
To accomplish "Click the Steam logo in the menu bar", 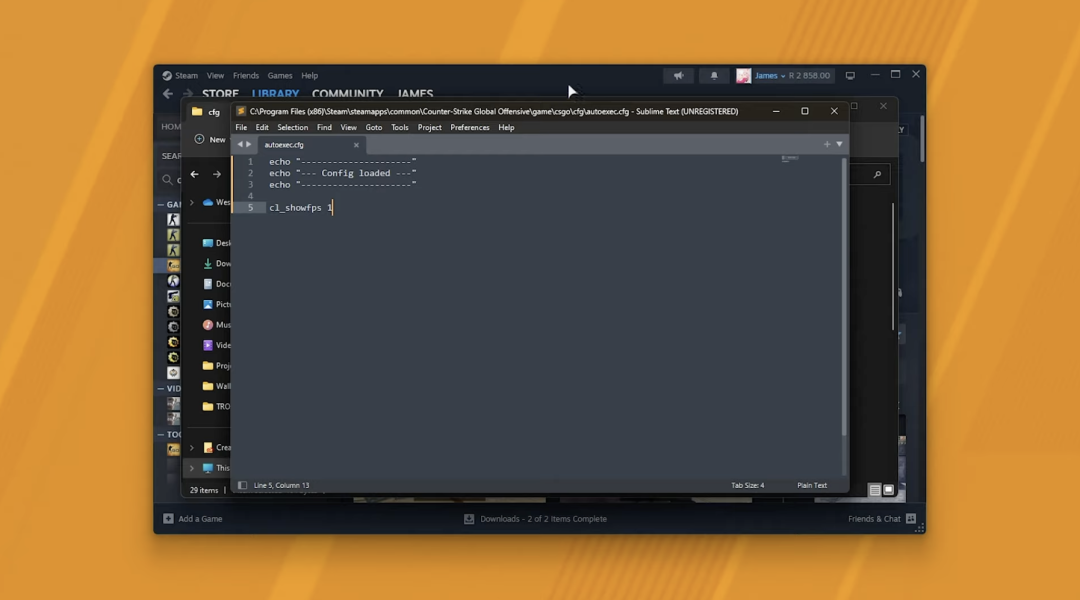I will click(167, 76).
